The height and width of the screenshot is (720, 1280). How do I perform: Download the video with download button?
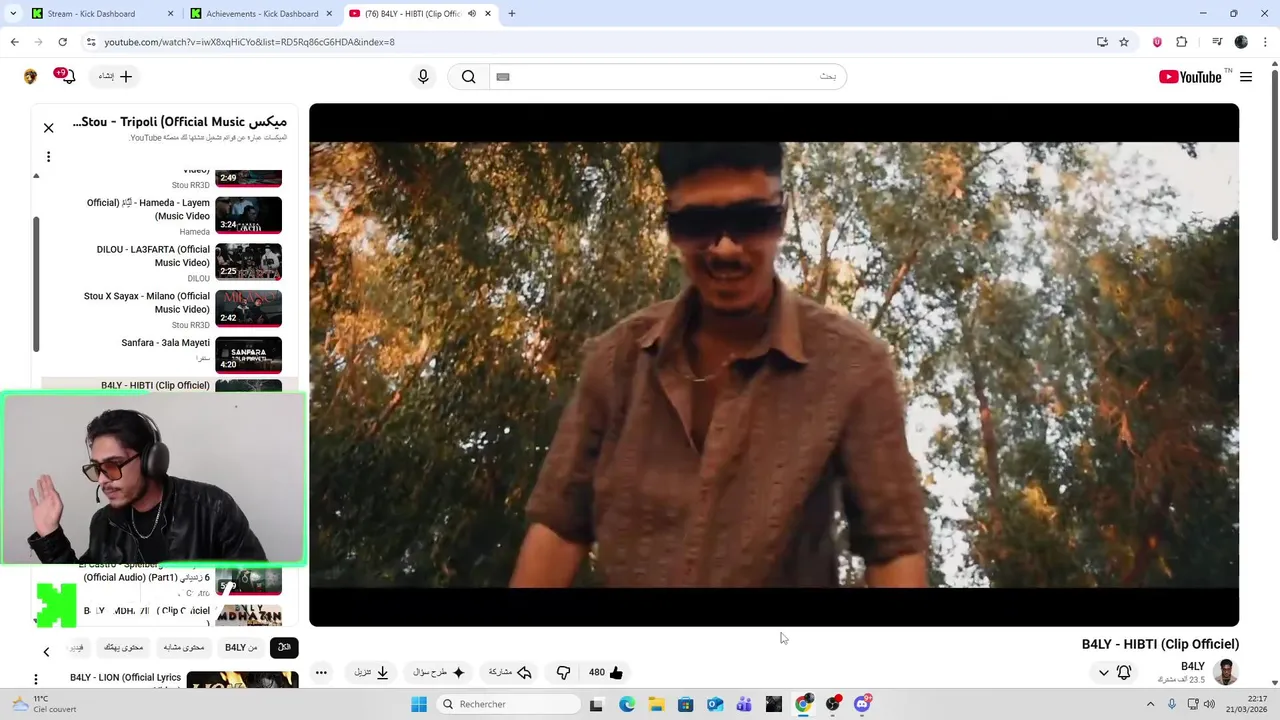coord(371,673)
